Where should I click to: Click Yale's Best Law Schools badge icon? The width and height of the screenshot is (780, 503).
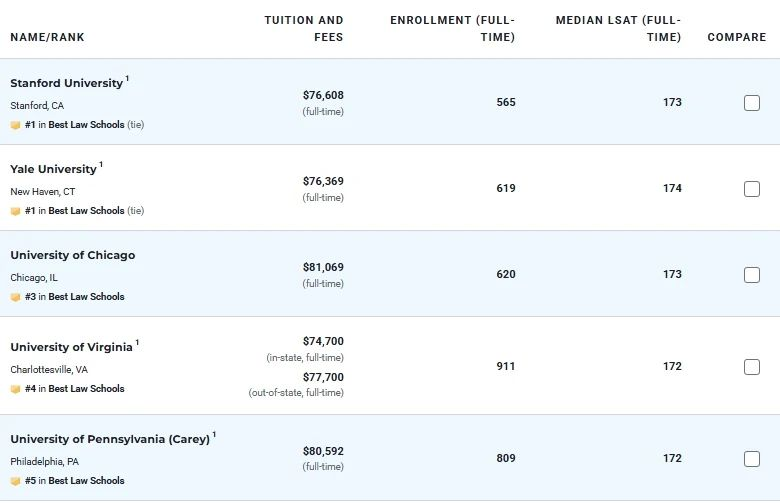(15, 211)
